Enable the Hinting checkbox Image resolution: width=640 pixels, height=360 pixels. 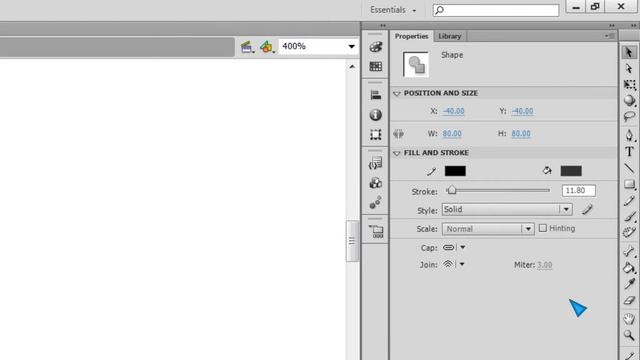542,228
